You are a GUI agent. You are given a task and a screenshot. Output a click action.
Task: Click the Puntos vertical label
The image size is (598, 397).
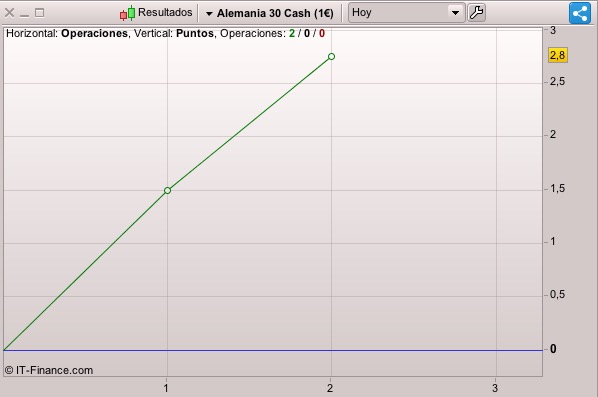pos(195,34)
